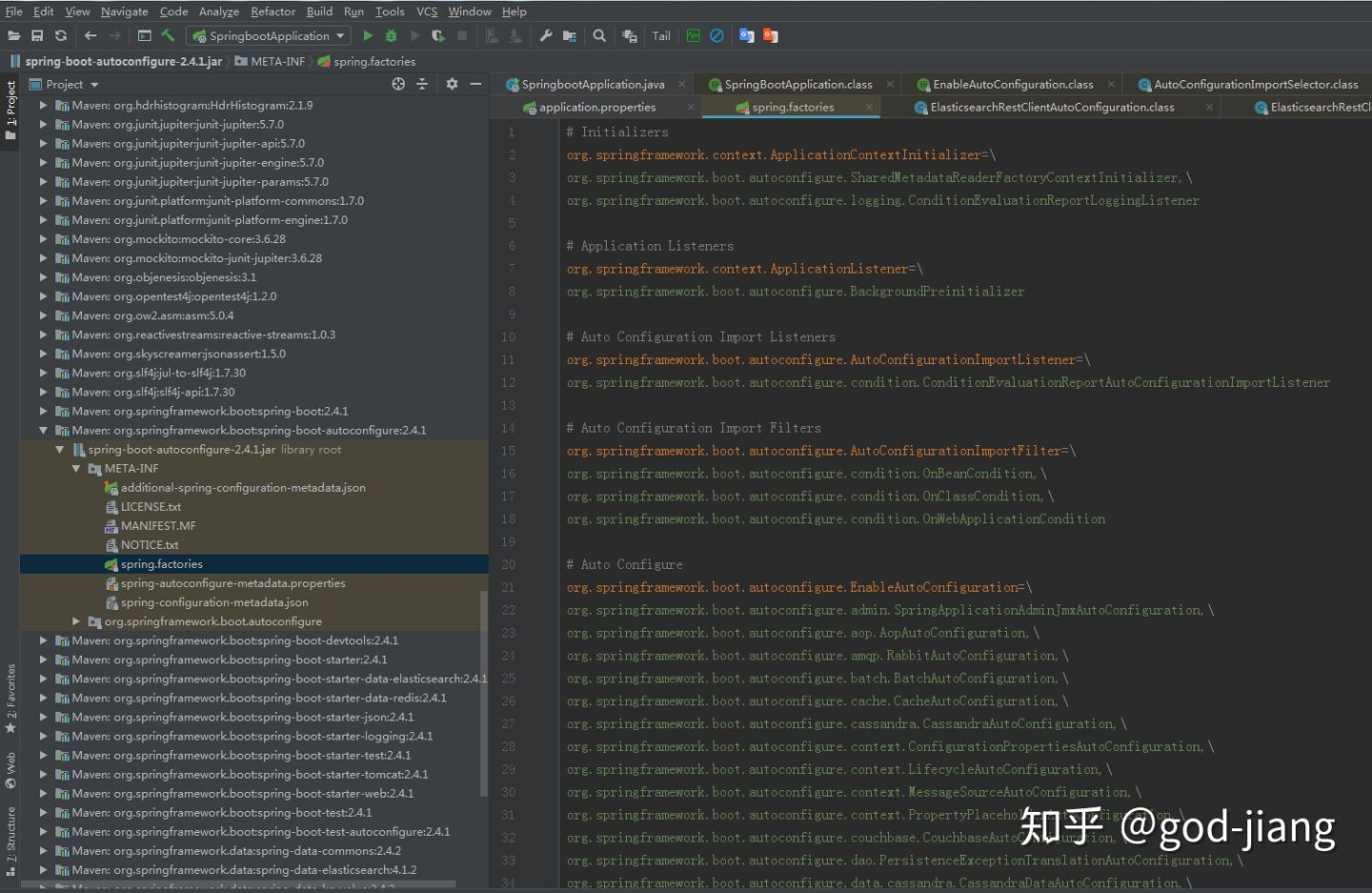Click the Synchronize/reload icon
Screen dimensions: 1372x893
[61, 35]
